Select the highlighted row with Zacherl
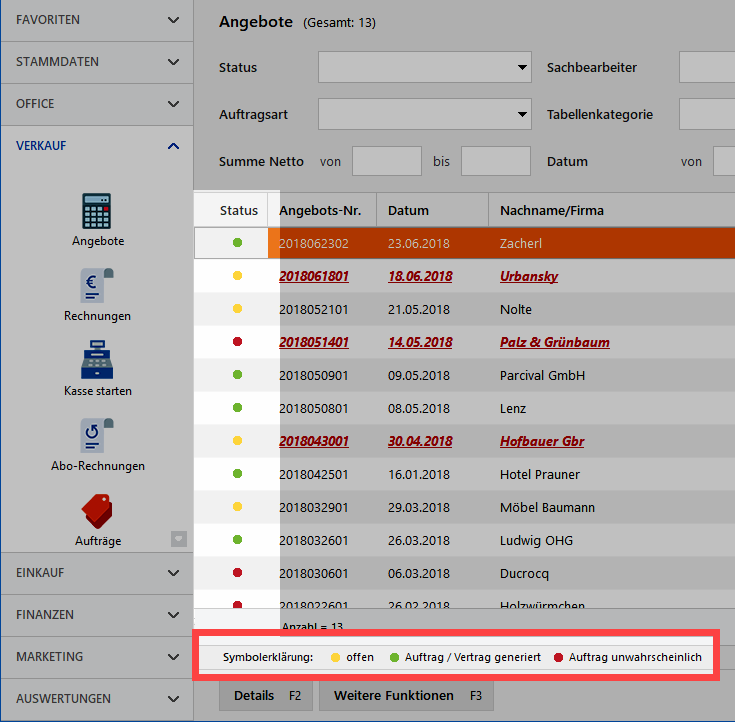The height and width of the screenshot is (722, 735). [x=465, y=243]
